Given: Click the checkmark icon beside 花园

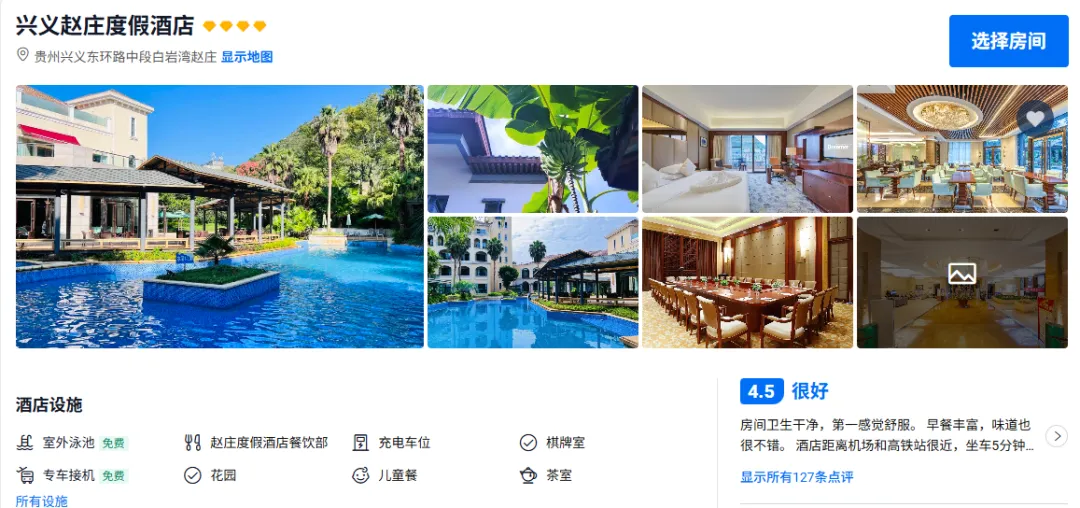Looking at the screenshot, I should (193, 475).
